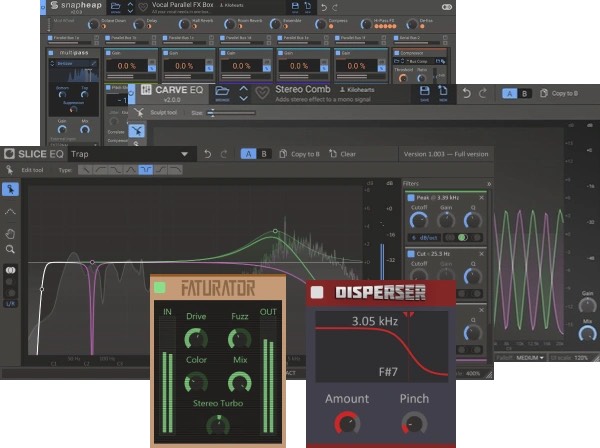Toggle the Faturator power button
Image resolution: width=600 pixels, height=448 pixels.
pyautogui.click(x=160, y=288)
